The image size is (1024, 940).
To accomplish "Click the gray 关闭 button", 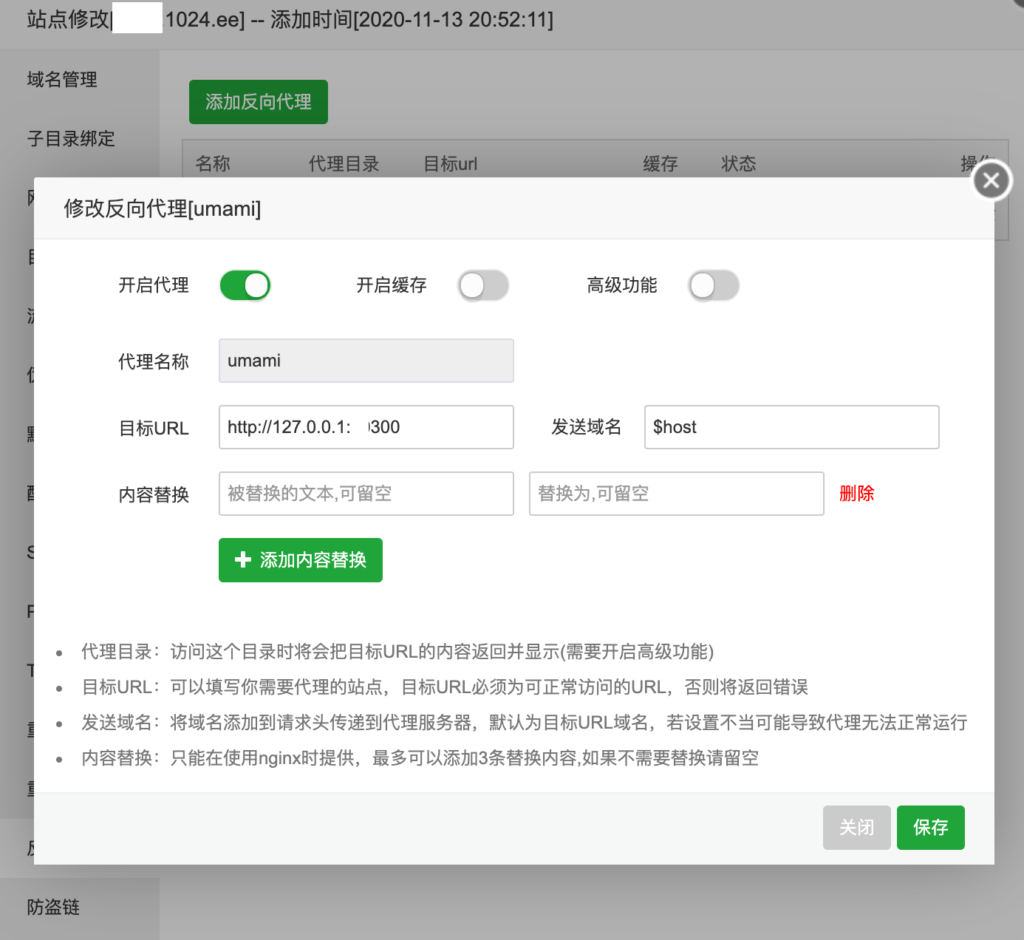I will pyautogui.click(x=857, y=828).
